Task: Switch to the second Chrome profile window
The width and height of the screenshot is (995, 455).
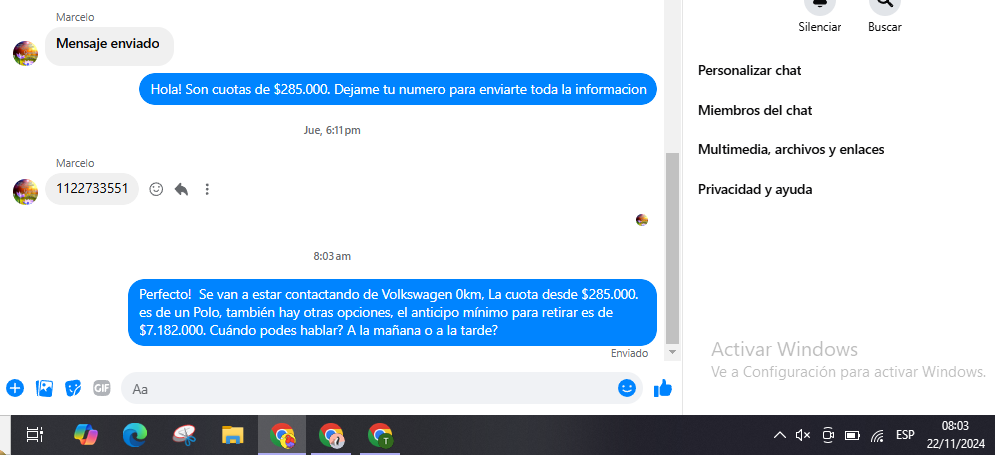Action: (x=331, y=435)
